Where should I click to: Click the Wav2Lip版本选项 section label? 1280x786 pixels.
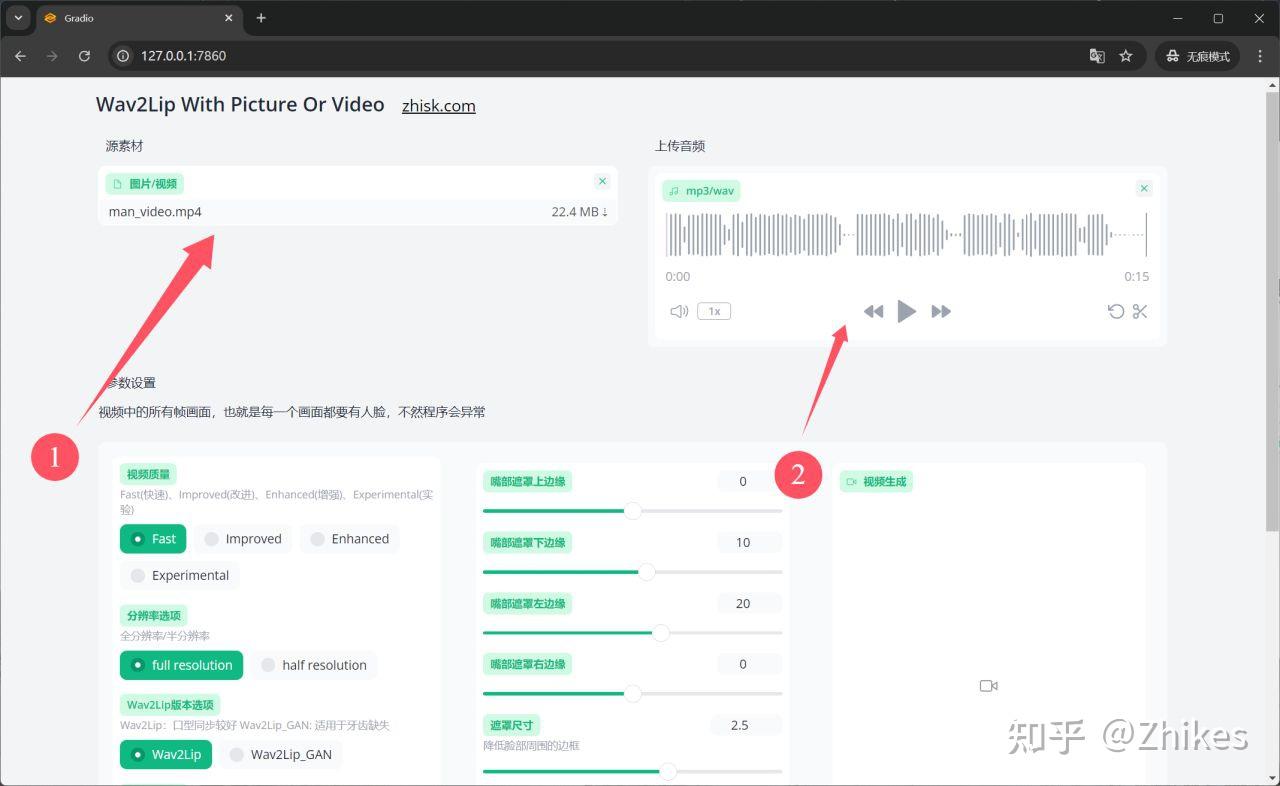pyautogui.click(x=170, y=705)
